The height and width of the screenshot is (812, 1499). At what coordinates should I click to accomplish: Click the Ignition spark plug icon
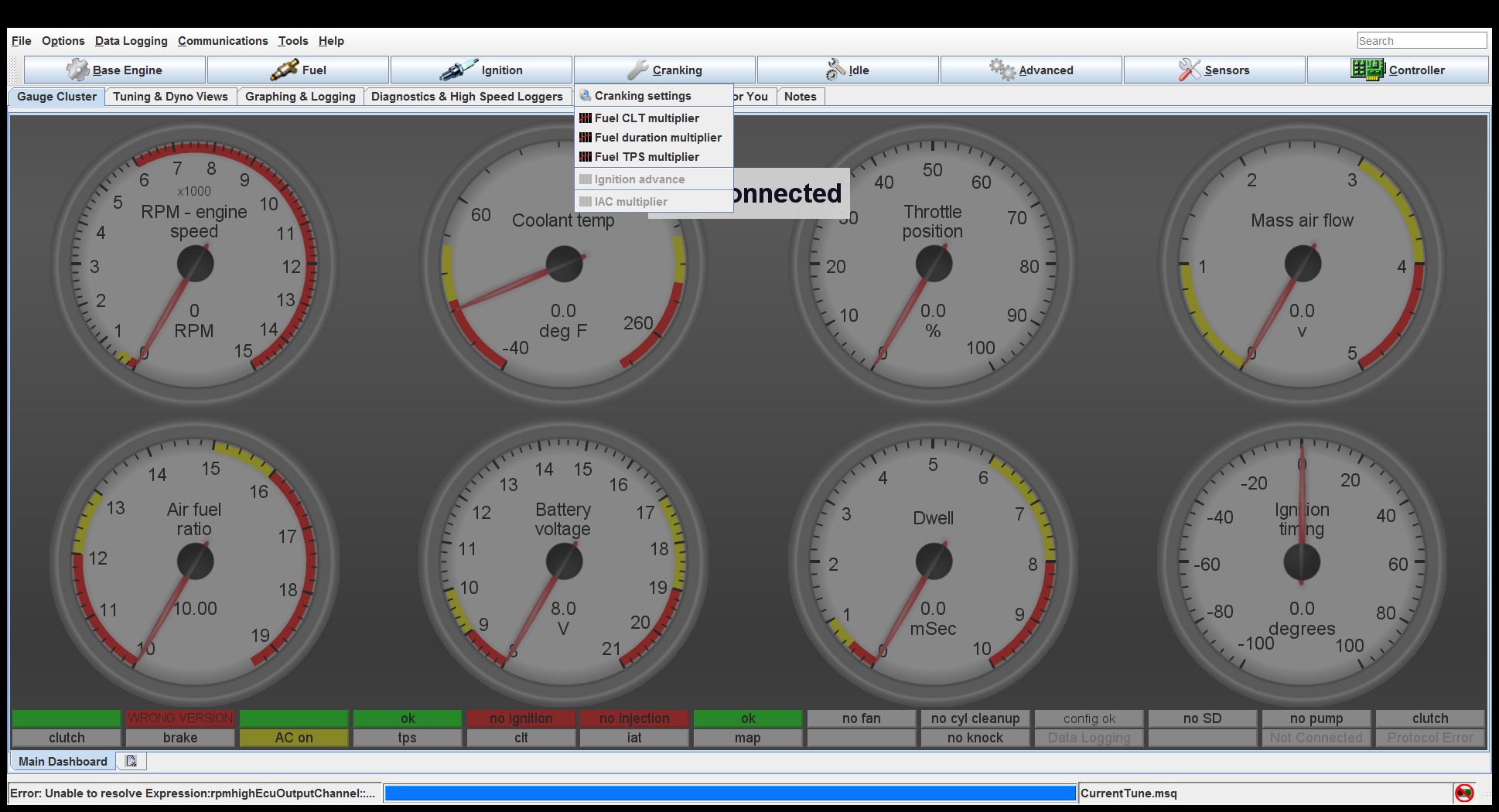point(459,70)
